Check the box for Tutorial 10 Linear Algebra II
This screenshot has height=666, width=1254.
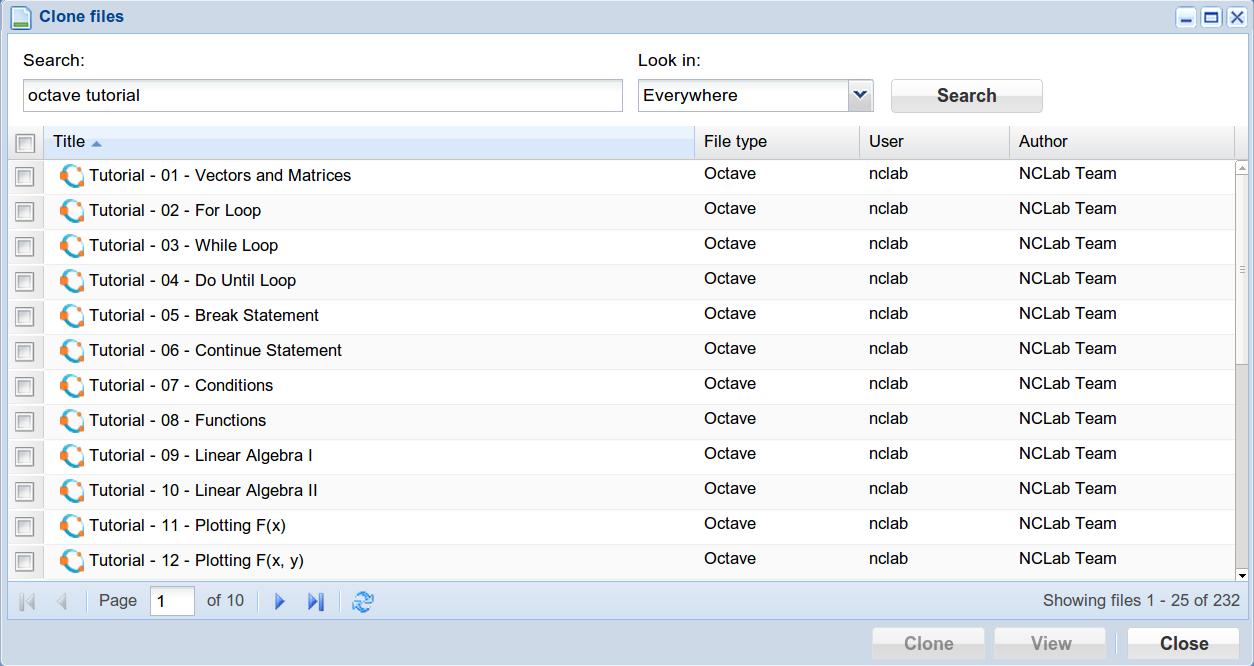coord(25,492)
